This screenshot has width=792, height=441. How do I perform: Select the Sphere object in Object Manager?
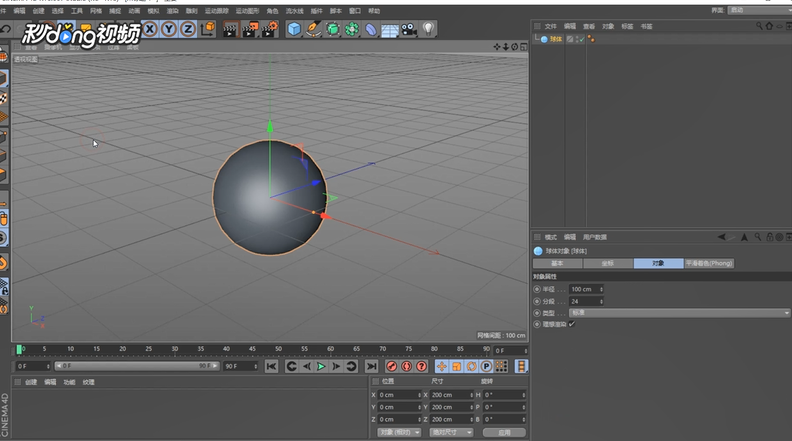(556, 39)
